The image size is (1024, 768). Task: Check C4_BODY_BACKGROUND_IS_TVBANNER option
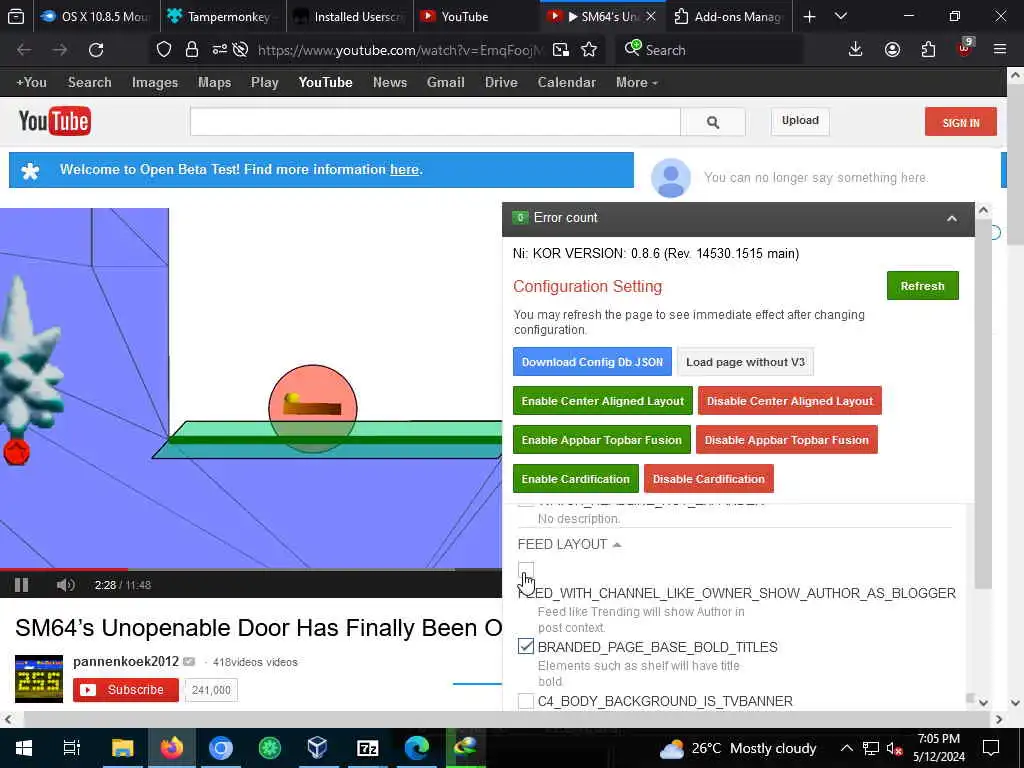click(x=526, y=701)
